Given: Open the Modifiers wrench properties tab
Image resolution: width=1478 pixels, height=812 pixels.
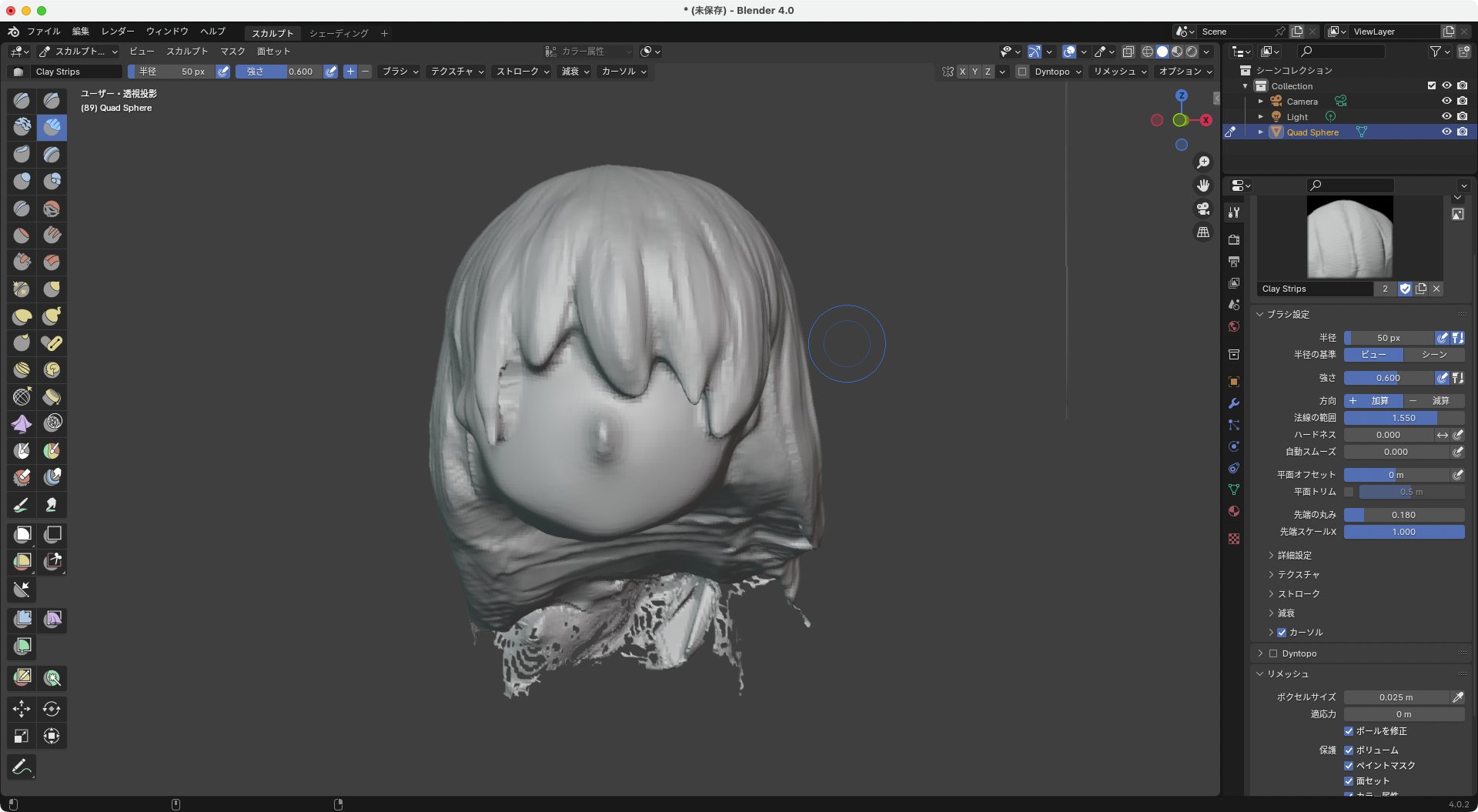Looking at the screenshot, I should [x=1234, y=403].
